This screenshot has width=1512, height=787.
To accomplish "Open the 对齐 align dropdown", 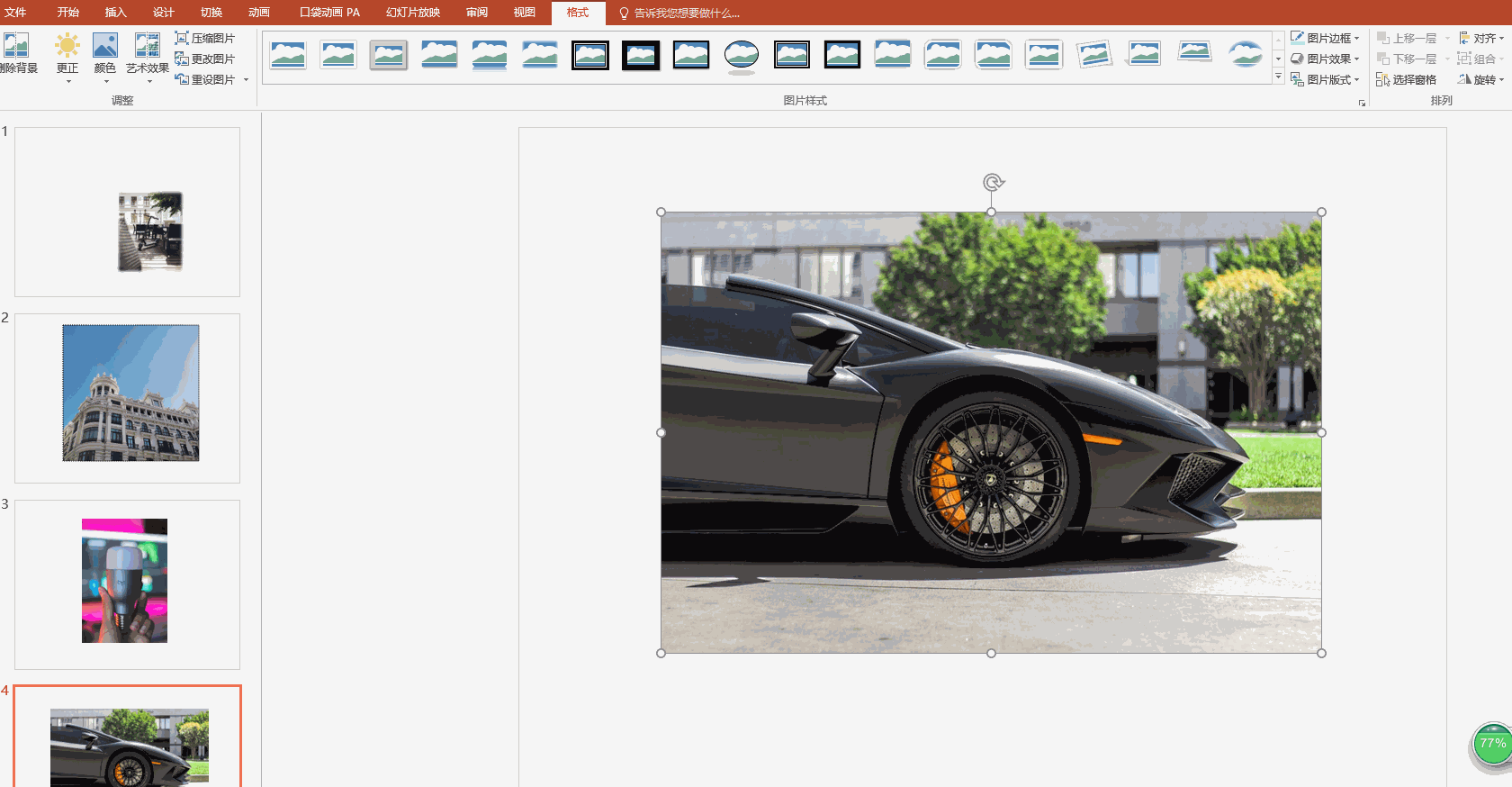I will (1481, 38).
